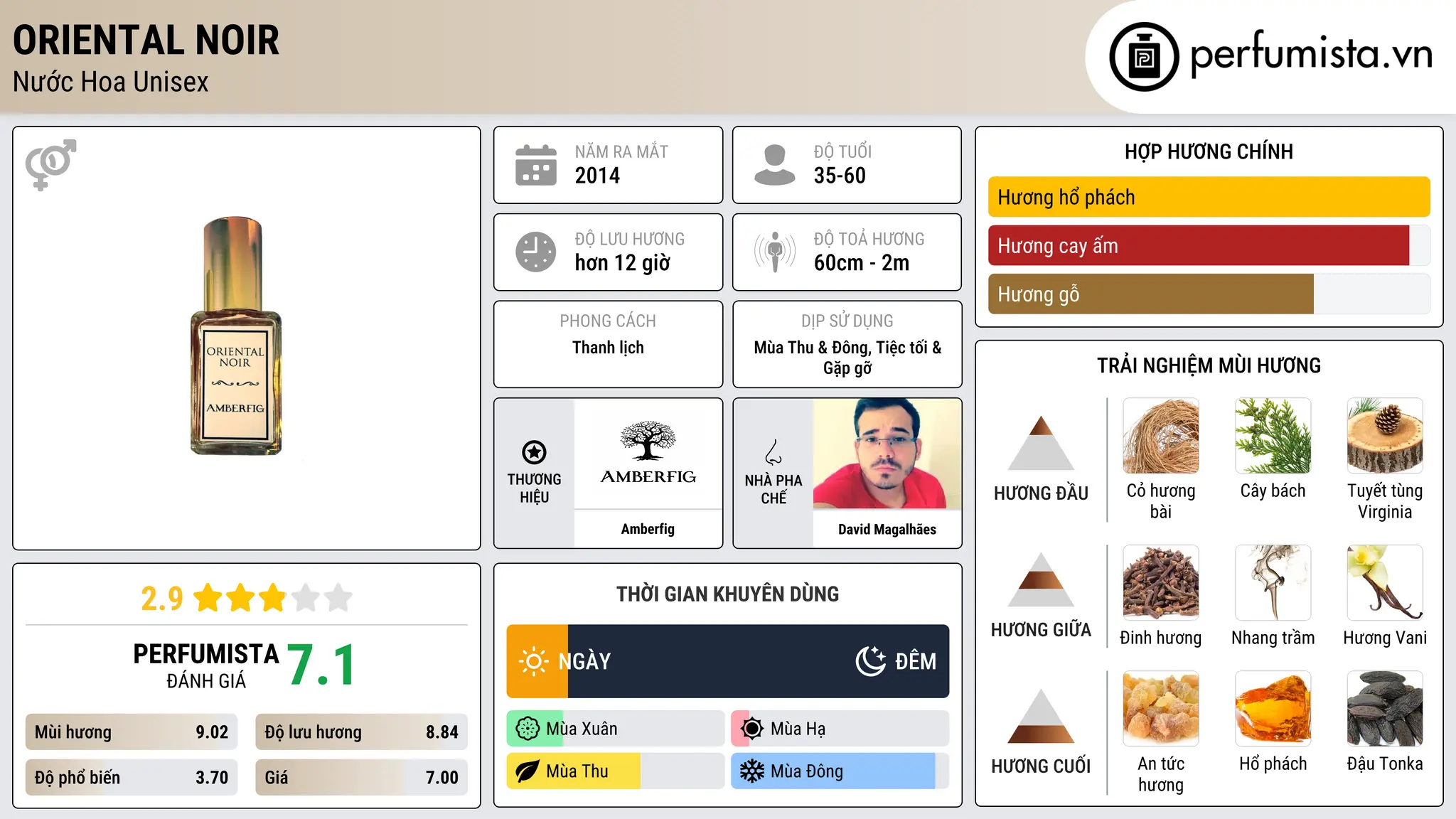Click the moon icon next to Đêm
The height and width of the screenshot is (819, 1456).
click(871, 661)
